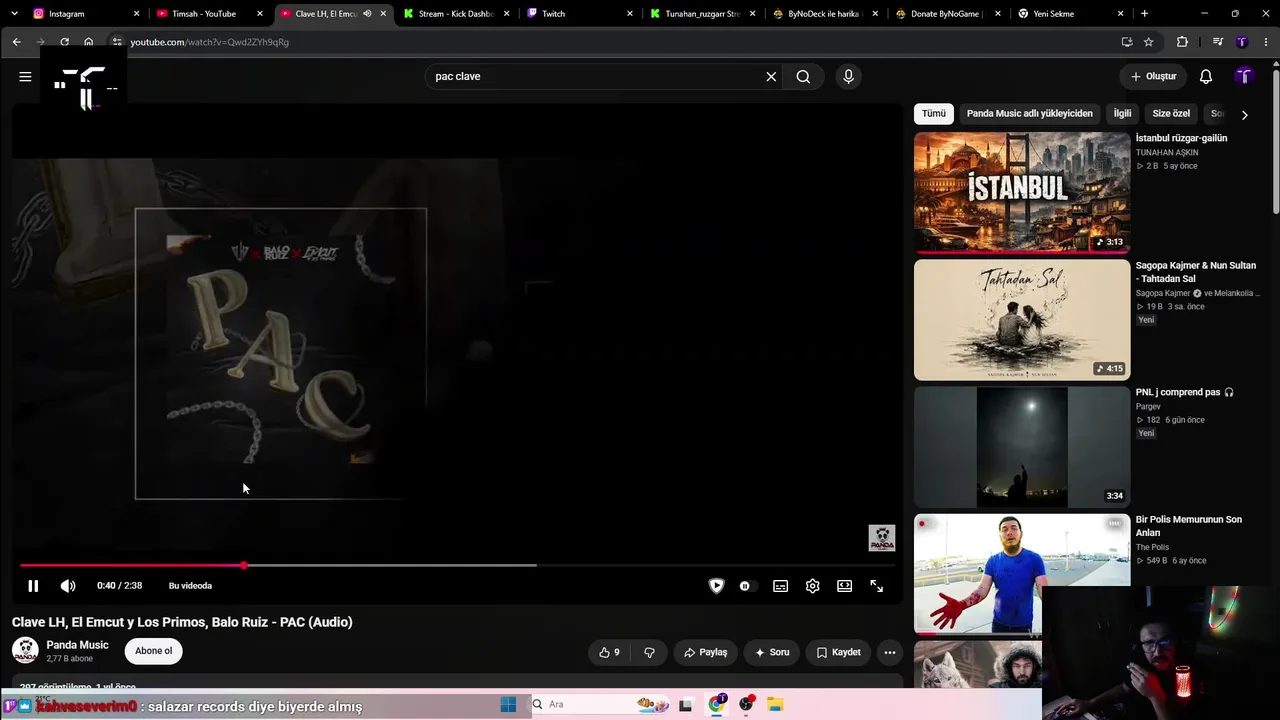The height and width of the screenshot is (720, 1280).
Task: Switch to the Instagram tab
Action: pos(86,14)
